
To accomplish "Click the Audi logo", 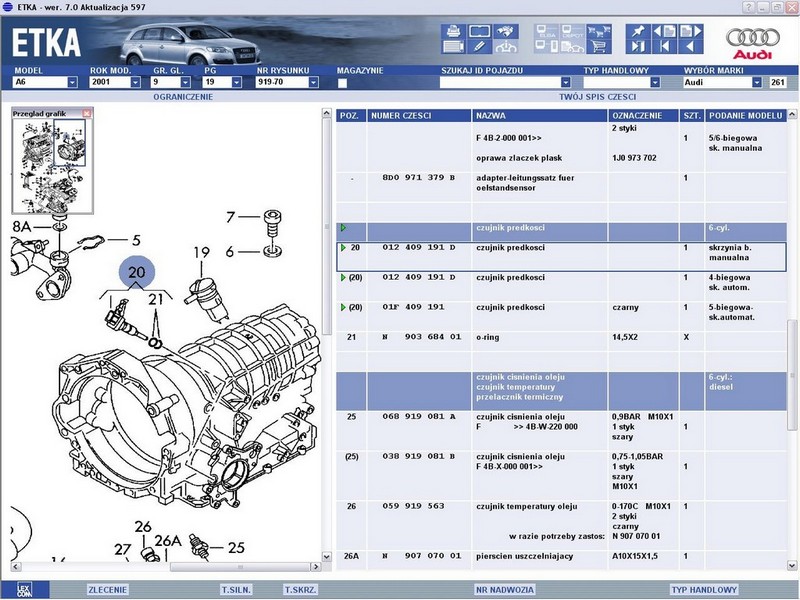I will tap(753, 43).
